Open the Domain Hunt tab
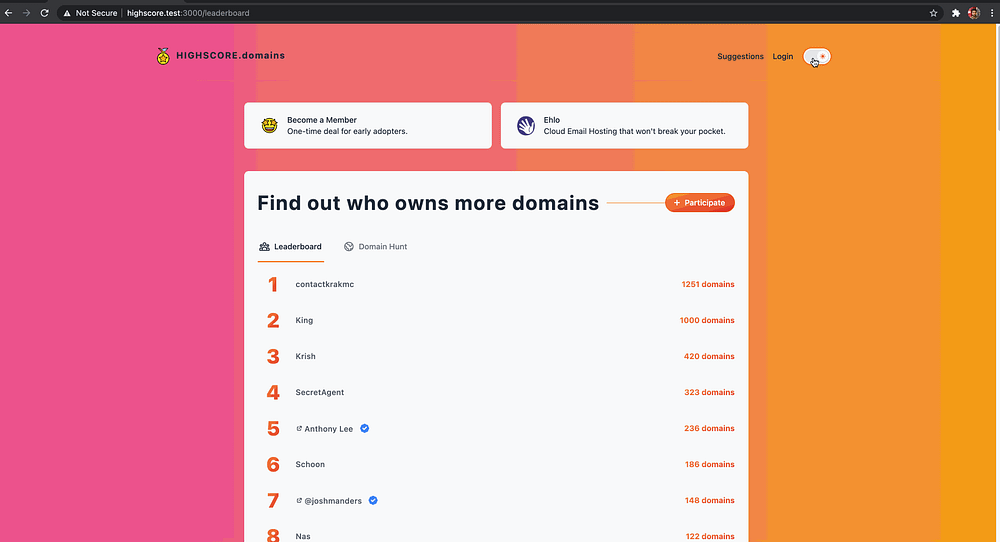Screen dimensions: 1000x542 click(x=376, y=246)
